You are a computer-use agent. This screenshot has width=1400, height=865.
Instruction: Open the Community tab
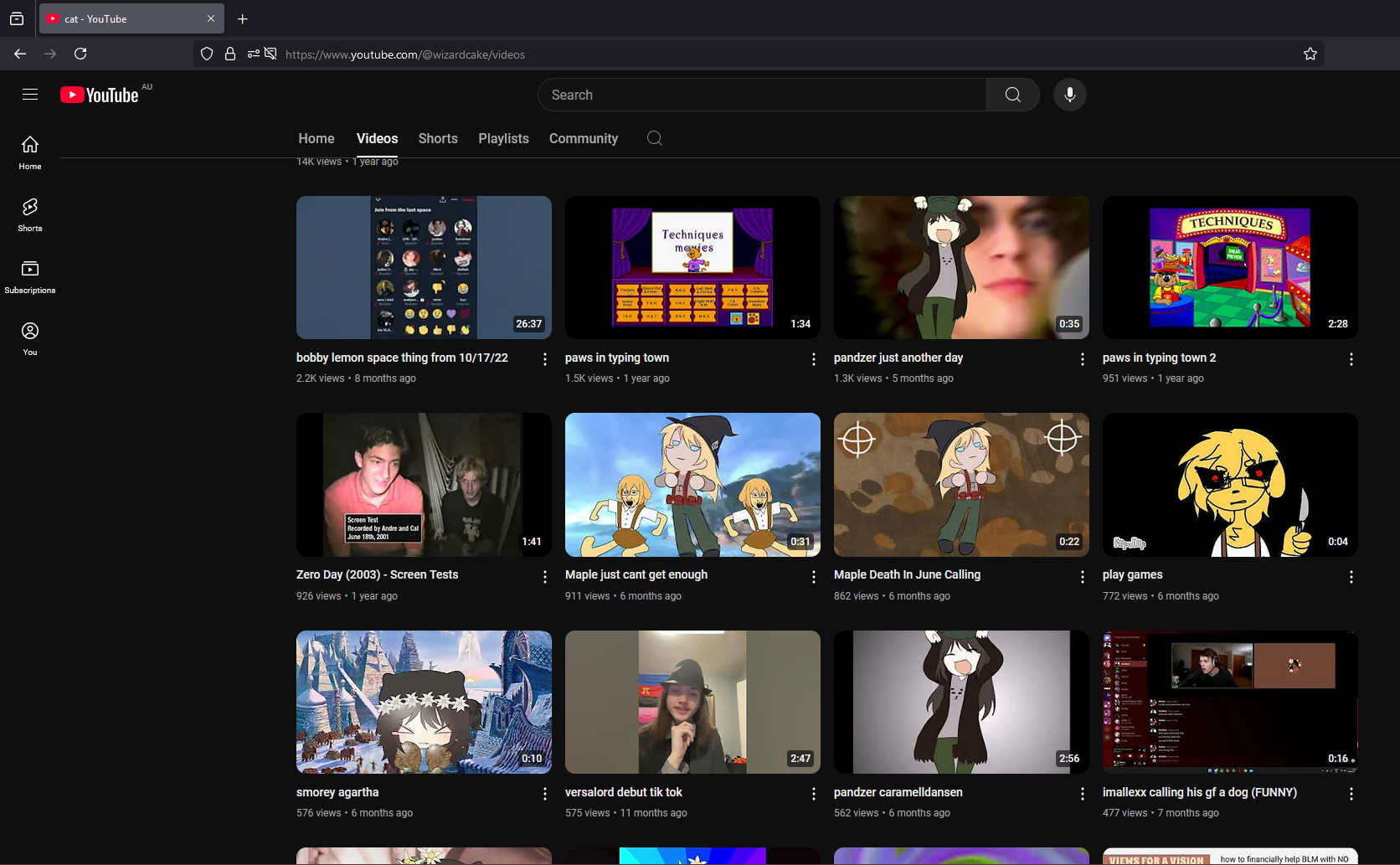pos(584,138)
